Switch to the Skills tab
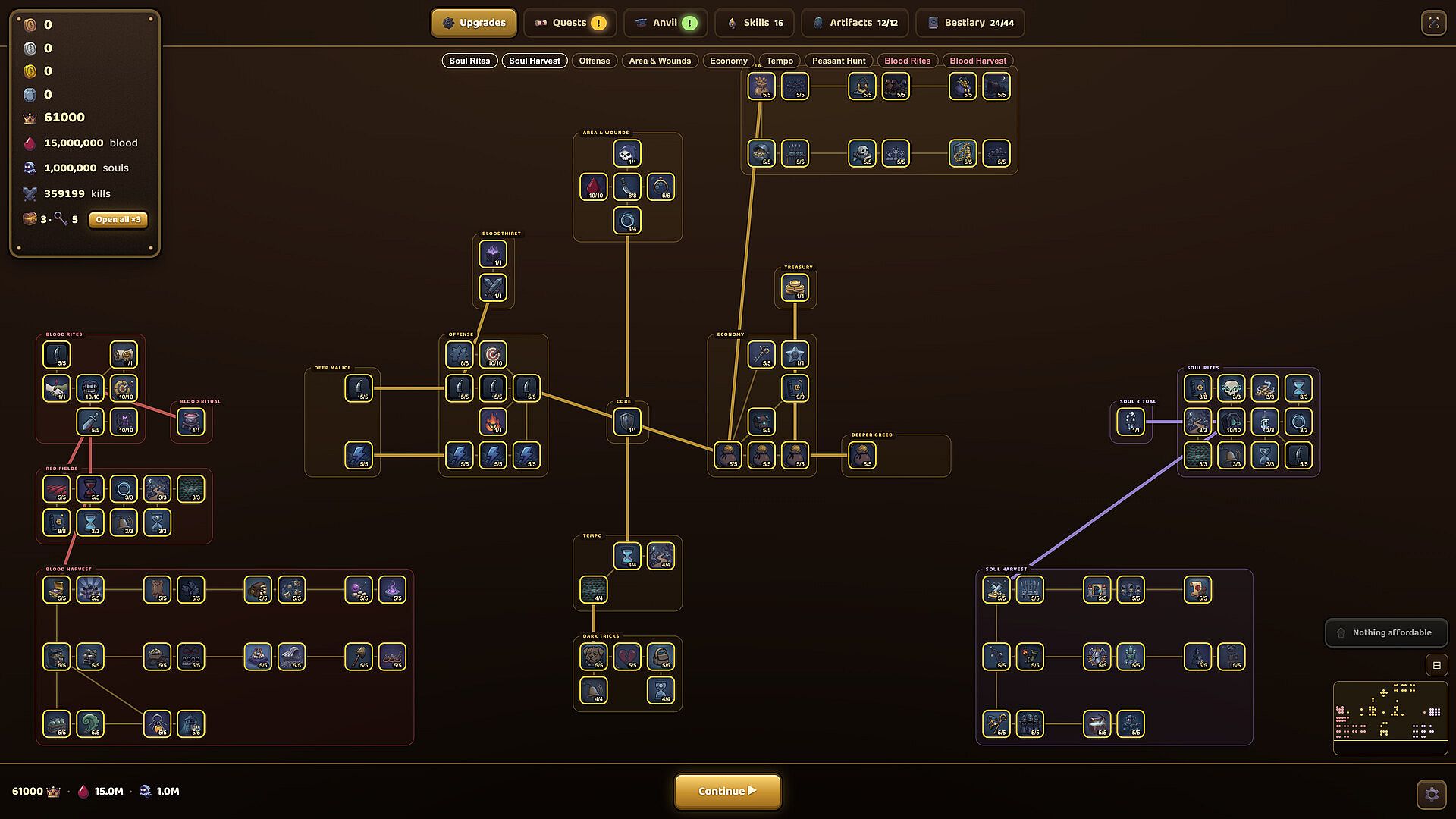Screen dimensions: 1456x819 755,23
